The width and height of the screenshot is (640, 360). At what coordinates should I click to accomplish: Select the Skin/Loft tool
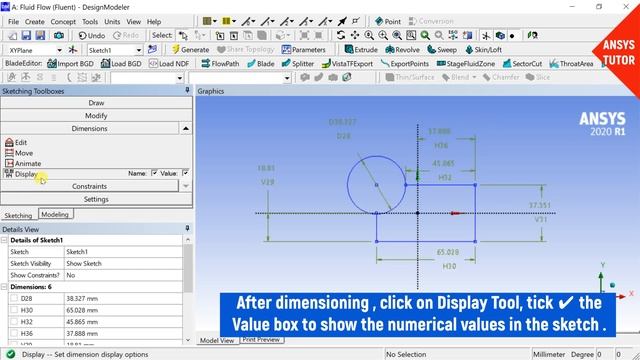click(483, 49)
